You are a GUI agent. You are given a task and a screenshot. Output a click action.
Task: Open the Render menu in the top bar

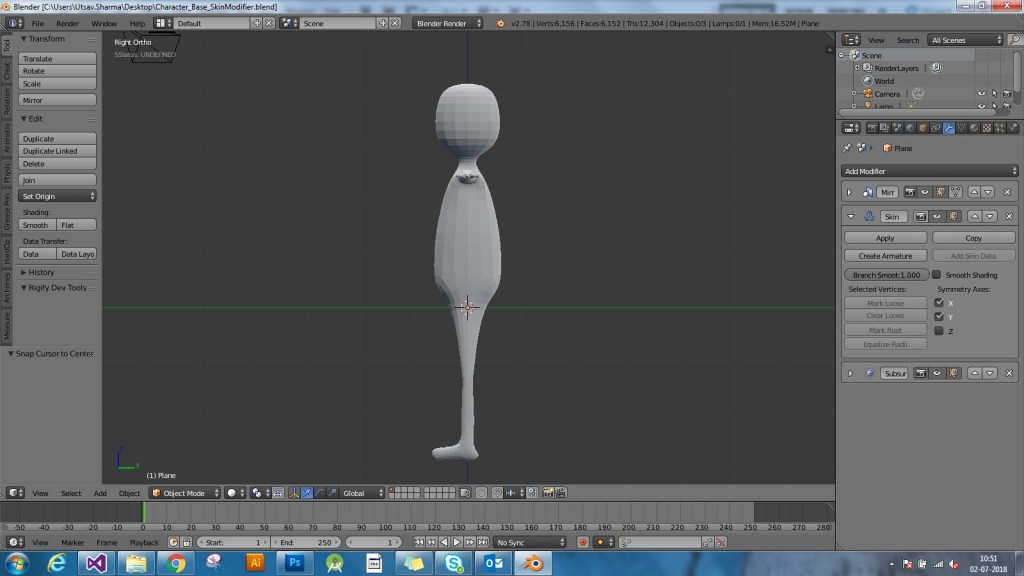tap(65, 22)
